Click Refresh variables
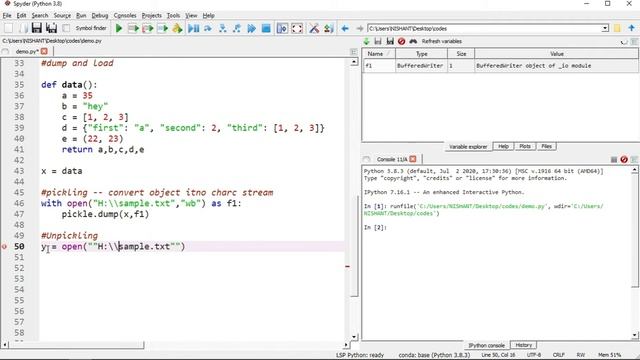The image size is (640, 360). 442,41
